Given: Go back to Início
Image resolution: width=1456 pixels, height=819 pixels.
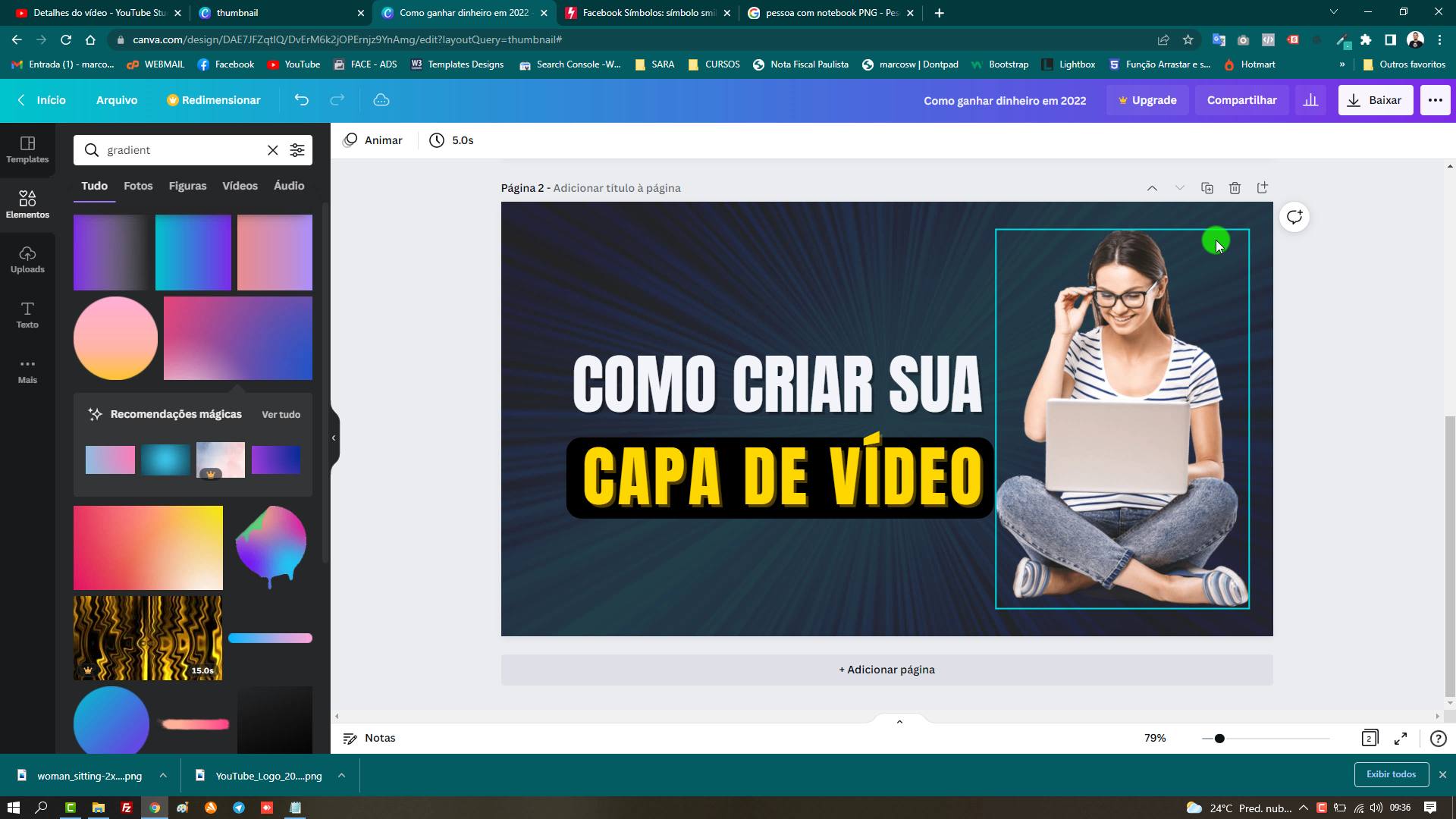Looking at the screenshot, I should point(42,100).
